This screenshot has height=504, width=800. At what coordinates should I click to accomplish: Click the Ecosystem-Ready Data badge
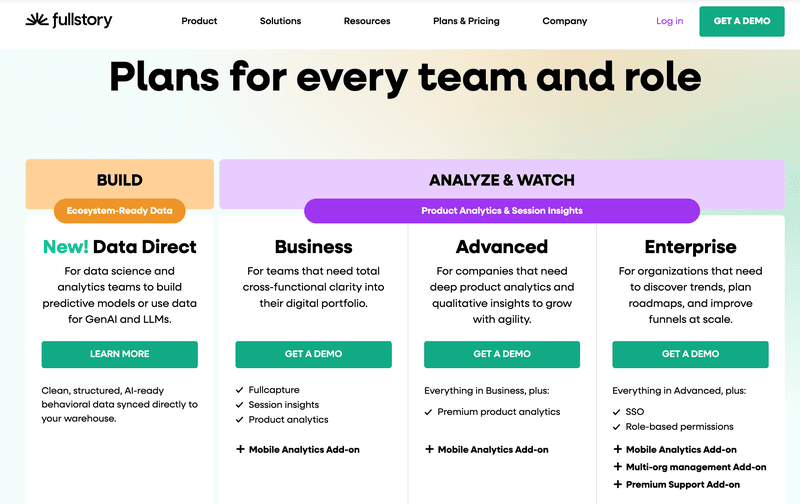click(x=119, y=211)
